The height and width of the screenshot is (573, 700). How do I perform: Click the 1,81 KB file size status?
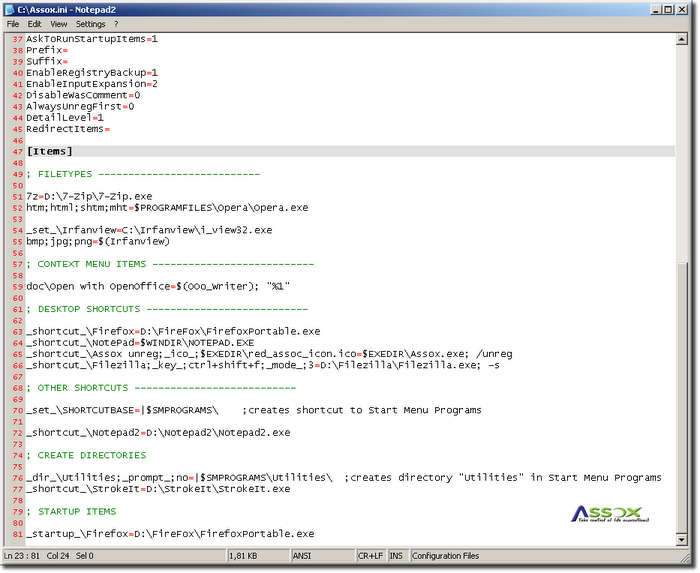click(x=259, y=556)
